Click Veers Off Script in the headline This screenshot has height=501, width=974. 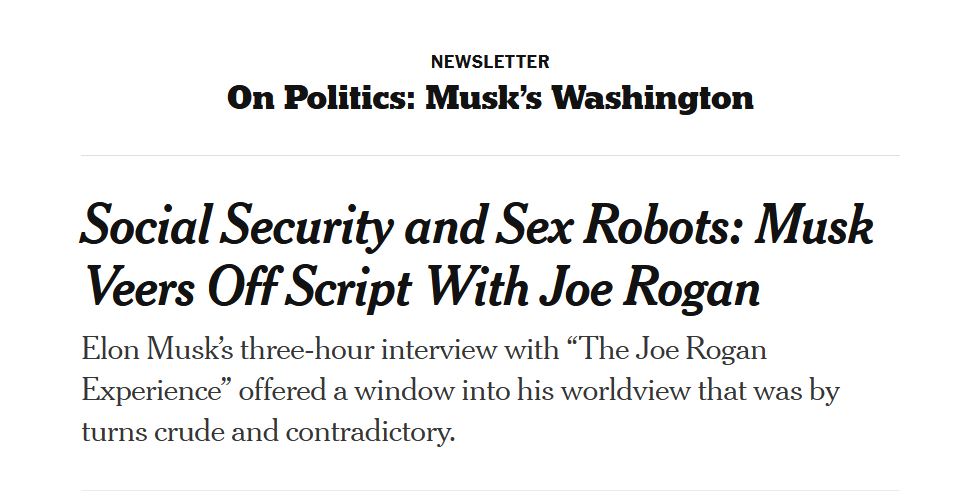click(x=248, y=288)
